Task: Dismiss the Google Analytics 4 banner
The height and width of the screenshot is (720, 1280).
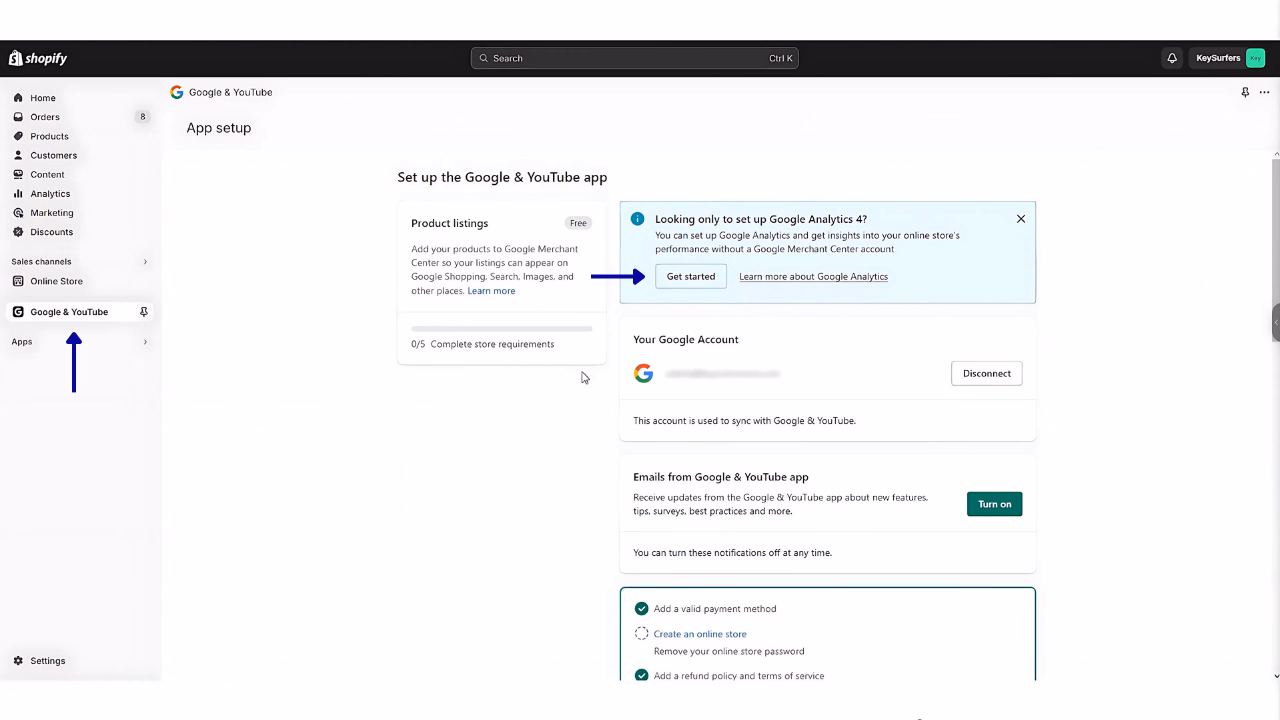Action: coord(1021,219)
